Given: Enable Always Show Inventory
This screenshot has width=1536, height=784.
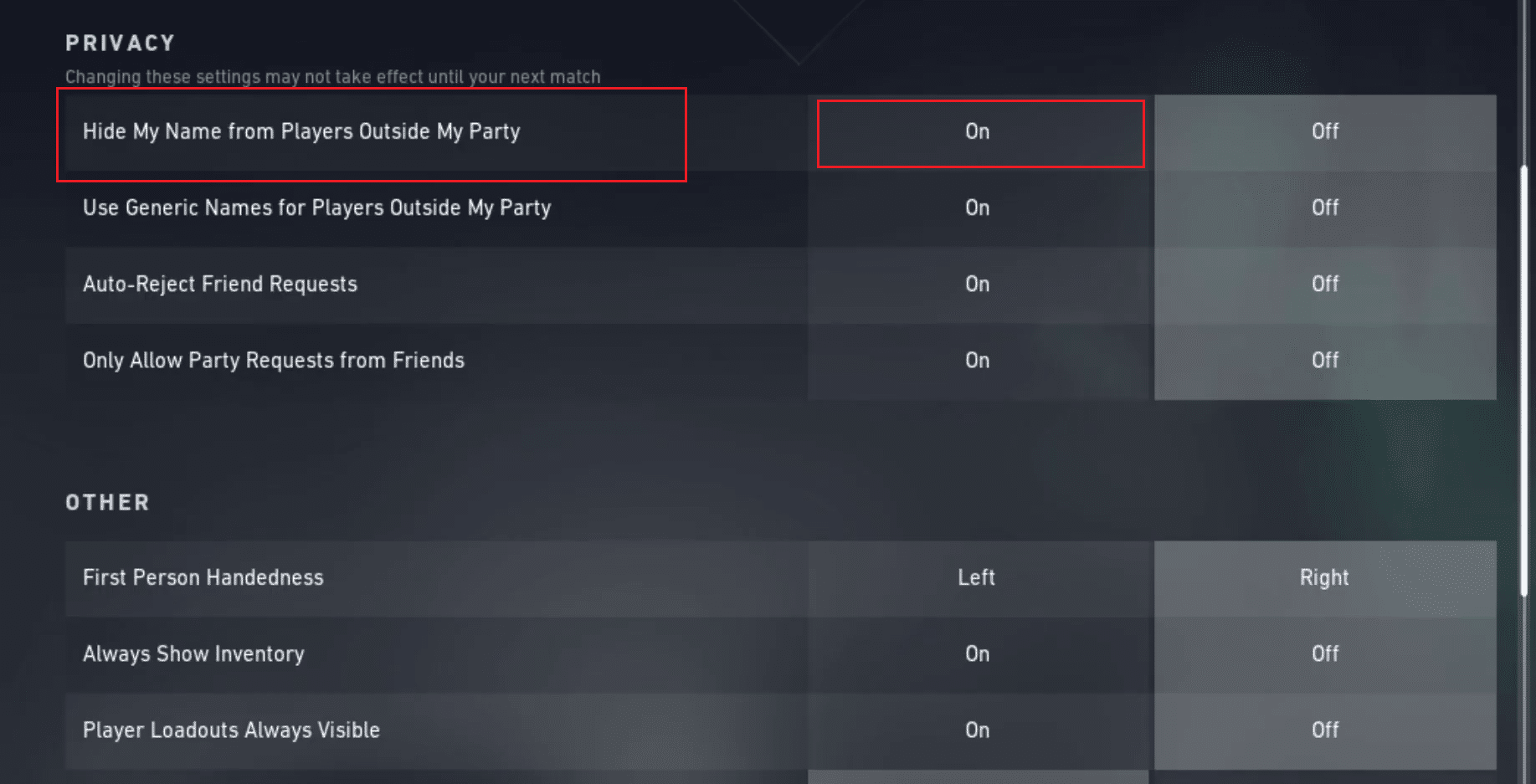Looking at the screenshot, I should (x=978, y=654).
